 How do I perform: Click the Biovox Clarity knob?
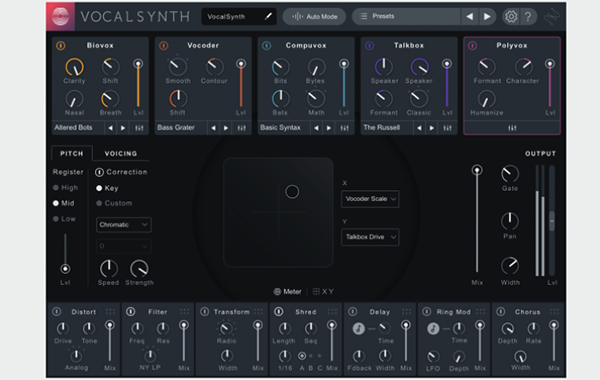[74, 67]
